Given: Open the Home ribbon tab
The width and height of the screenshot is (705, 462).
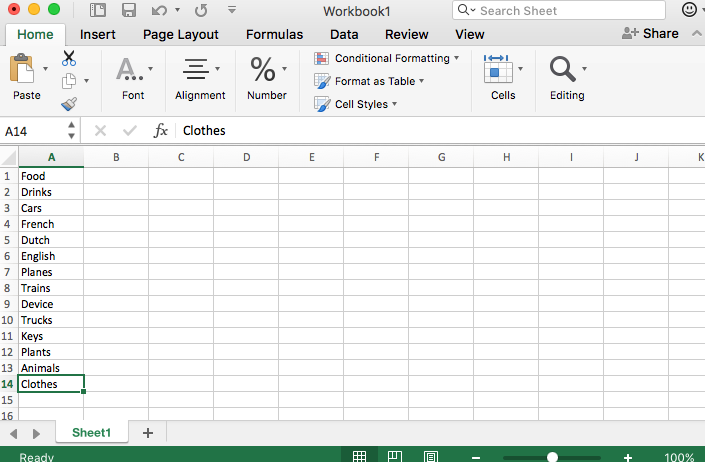Looking at the screenshot, I should point(35,35).
